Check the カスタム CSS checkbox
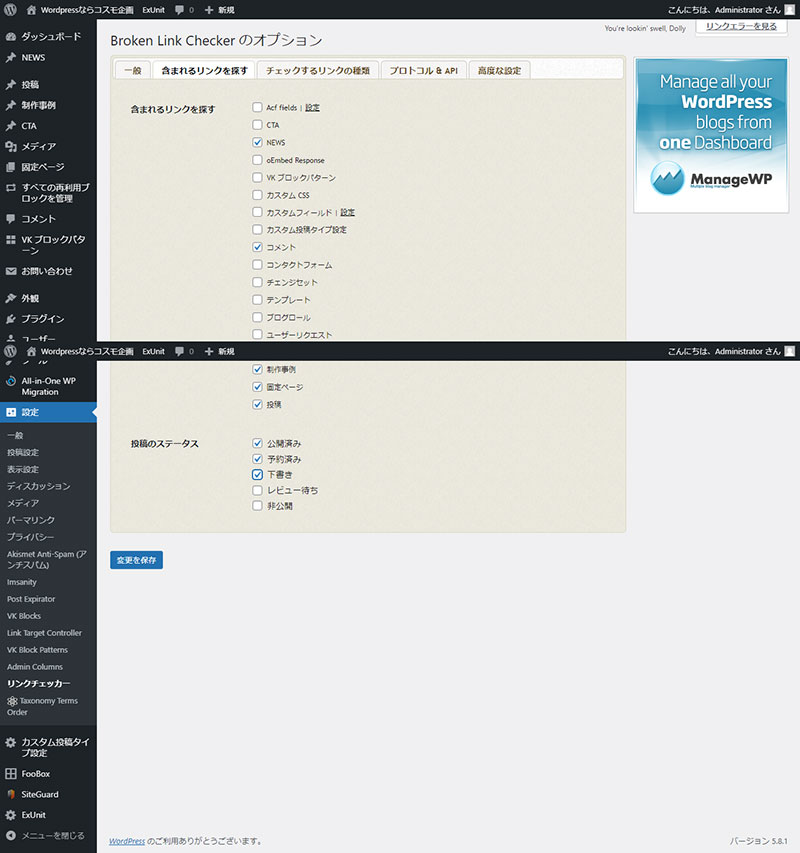The image size is (800, 853). point(258,195)
